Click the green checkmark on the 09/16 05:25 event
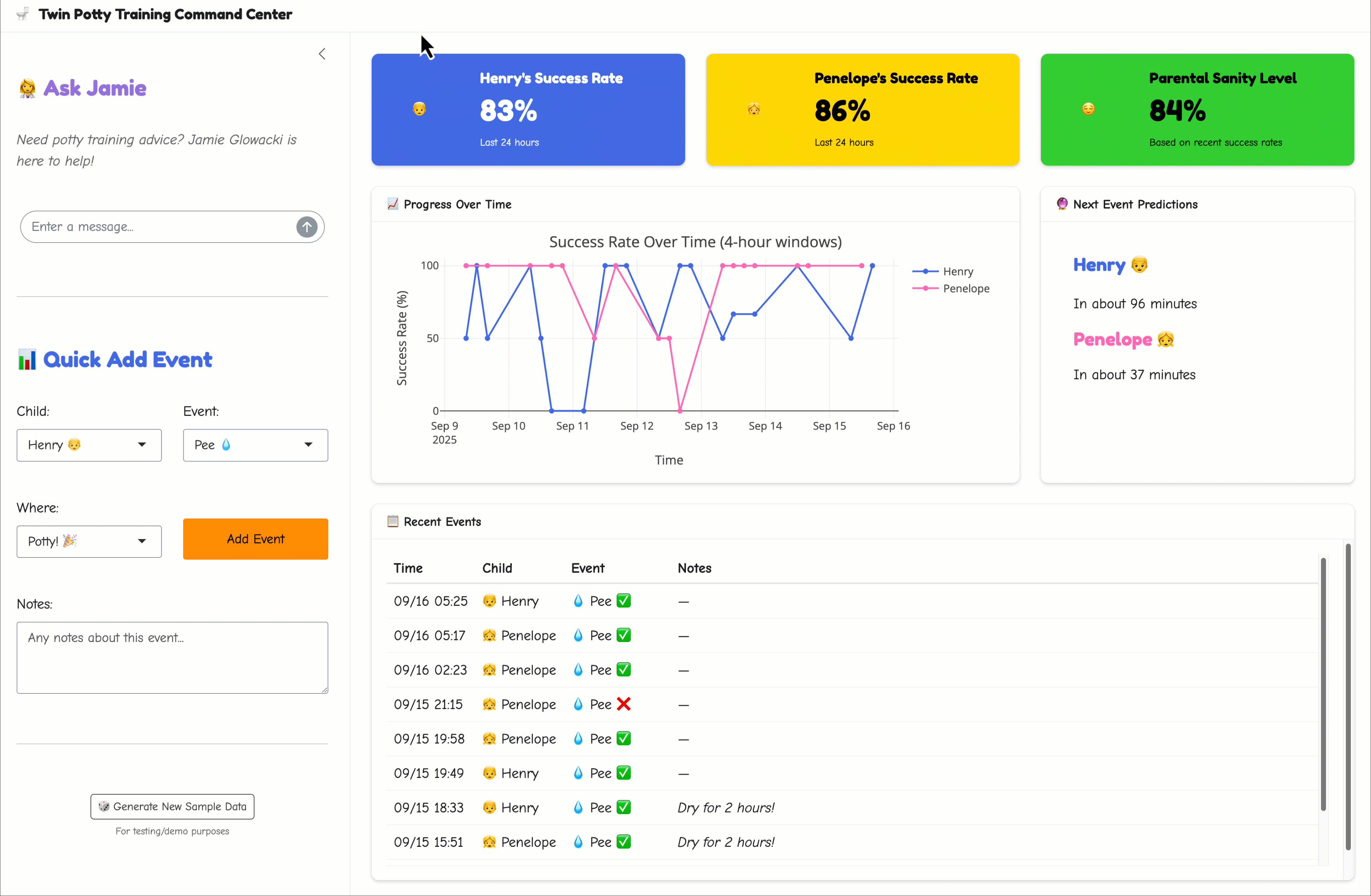This screenshot has height=896, width=1371. pyautogui.click(x=623, y=601)
